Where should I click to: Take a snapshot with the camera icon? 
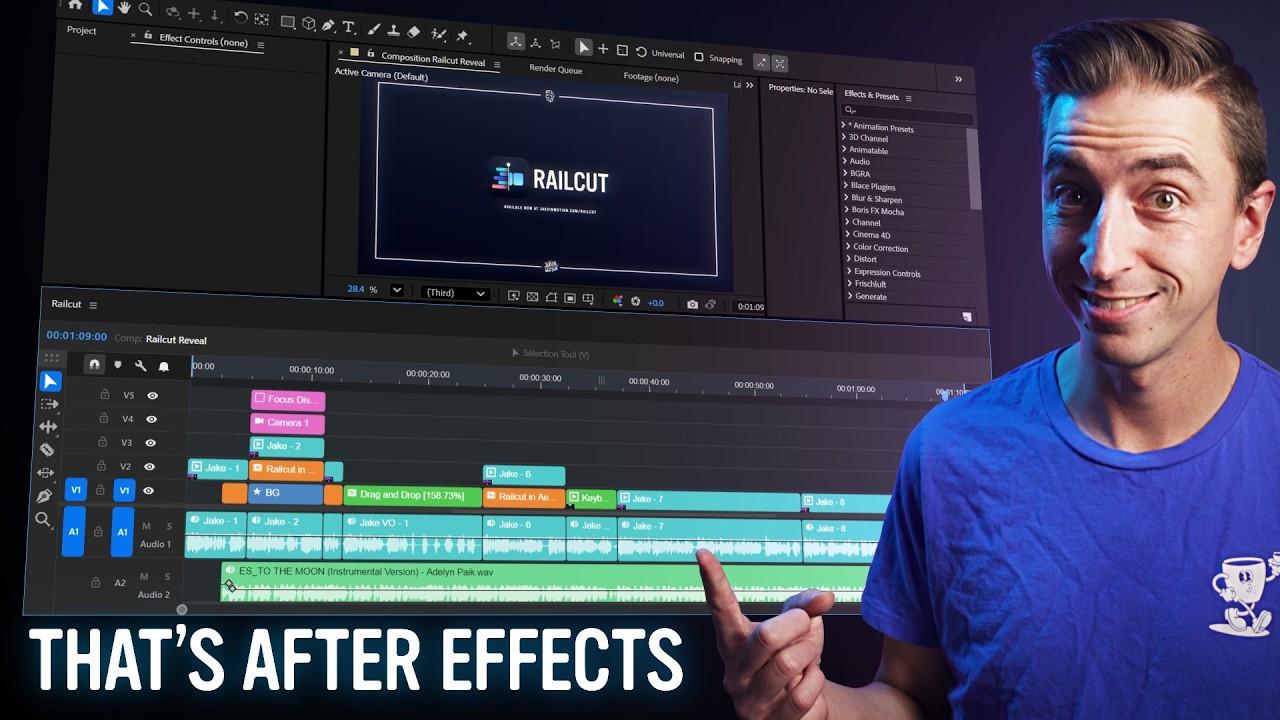point(694,304)
